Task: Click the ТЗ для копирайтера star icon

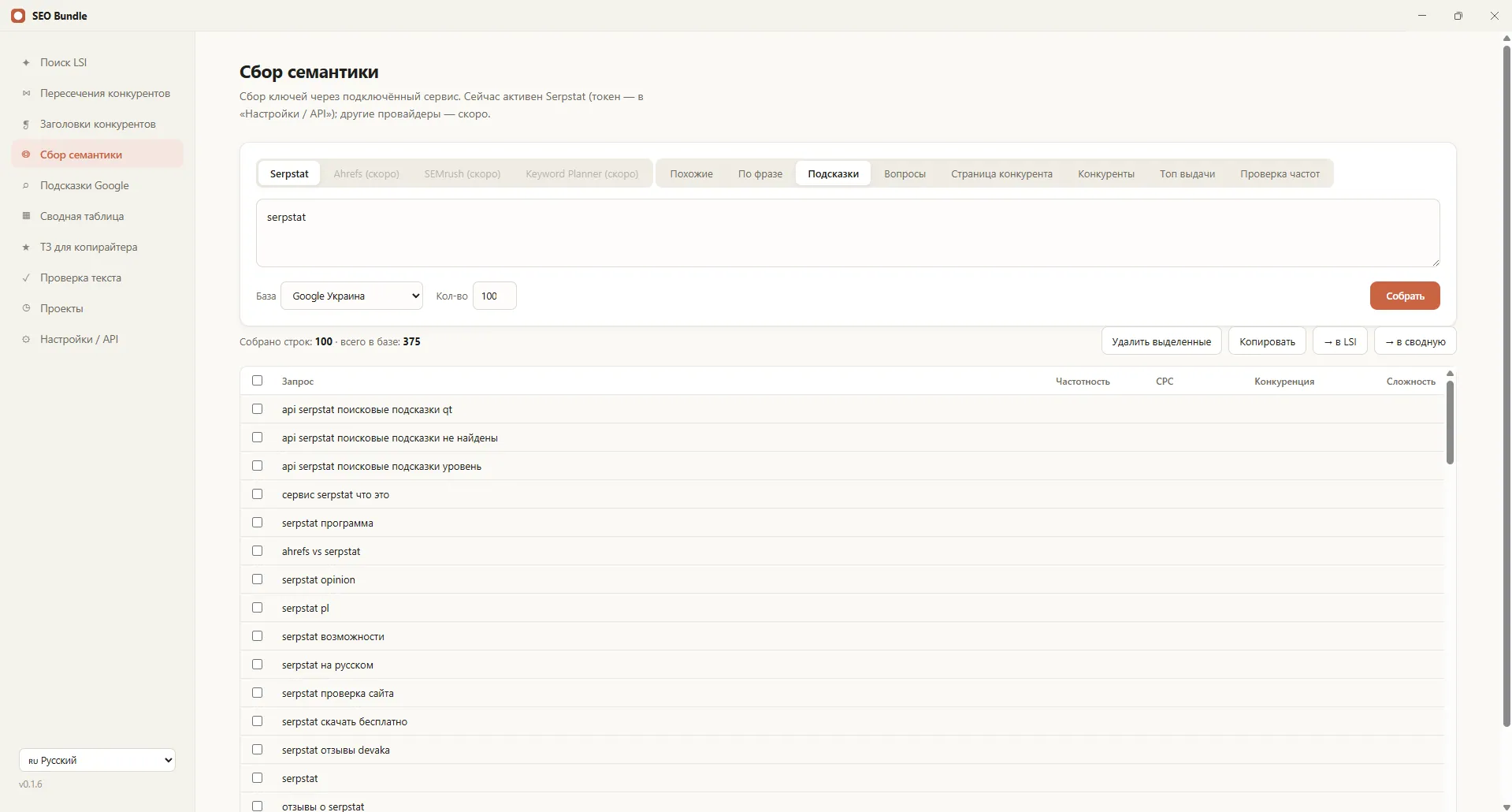Action: 26,247
